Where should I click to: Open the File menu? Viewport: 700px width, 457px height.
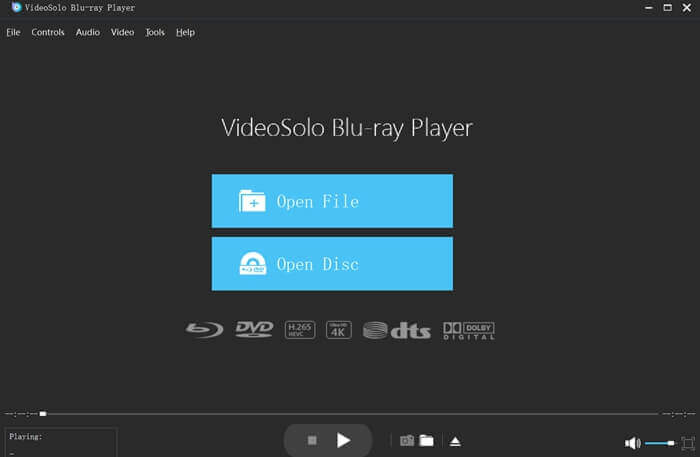13,32
